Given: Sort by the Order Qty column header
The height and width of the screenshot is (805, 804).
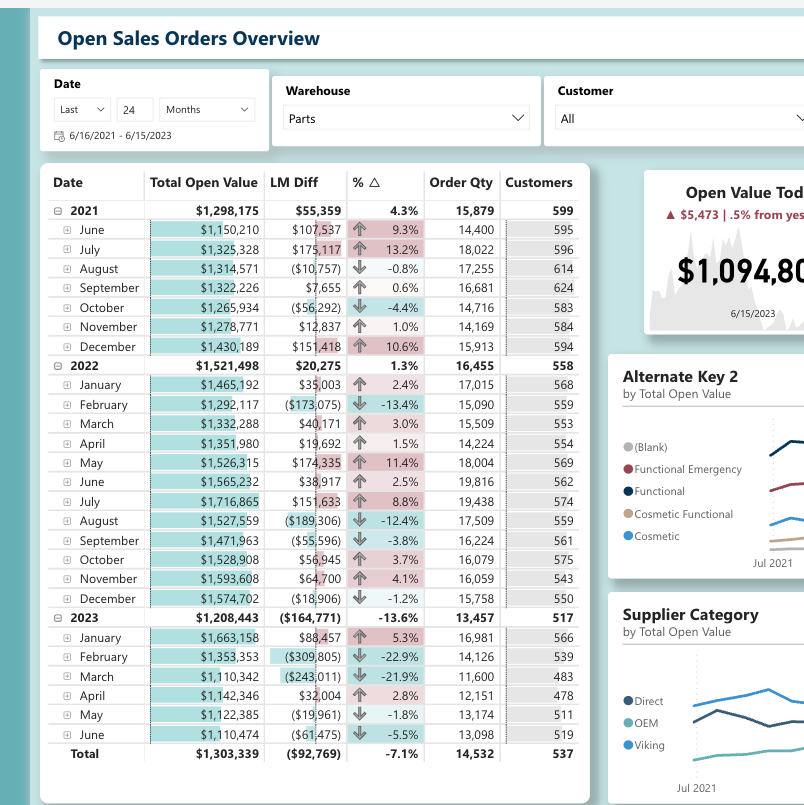Looking at the screenshot, I should click(x=461, y=183).
